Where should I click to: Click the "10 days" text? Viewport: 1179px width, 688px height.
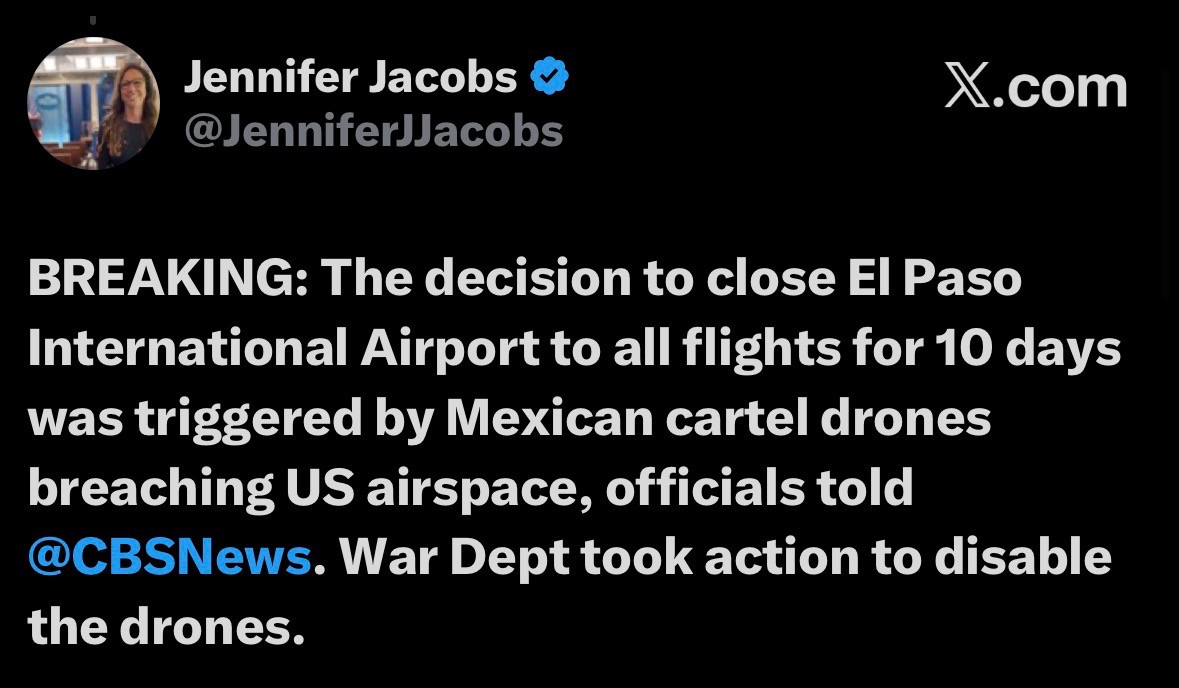tap(1027, 347)
